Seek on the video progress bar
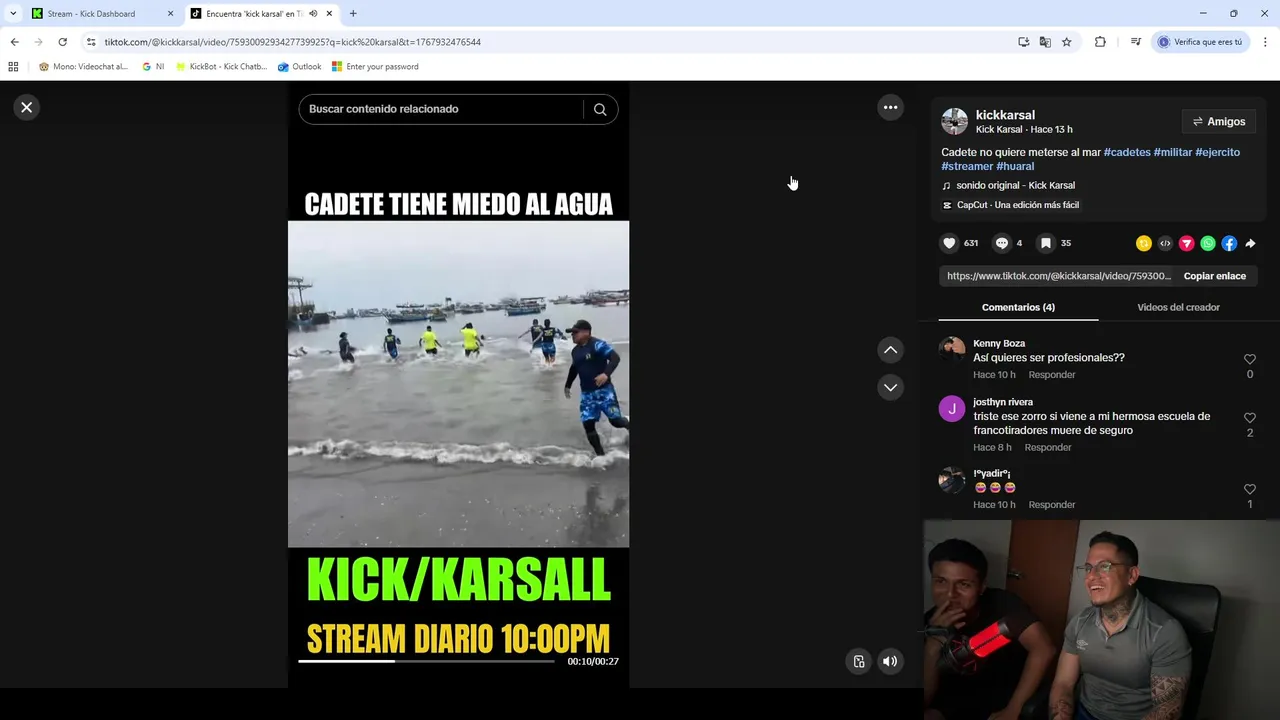The height and width of the screenshot is (720, 1280). click(426, 661)
